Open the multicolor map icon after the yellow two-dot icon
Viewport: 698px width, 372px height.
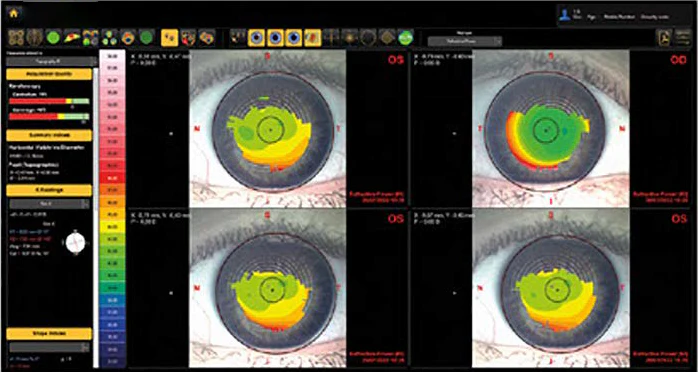(188, 38)
